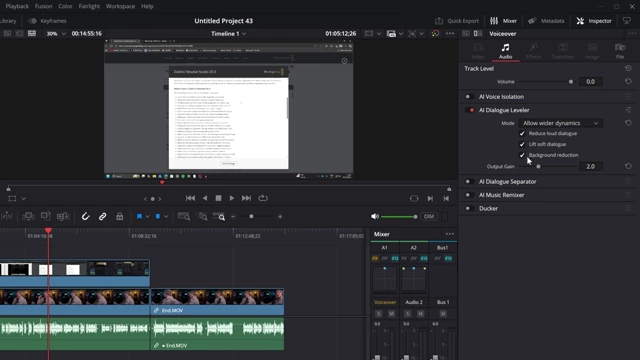
Task: Reset the Mode parameter
Action: 628,123
